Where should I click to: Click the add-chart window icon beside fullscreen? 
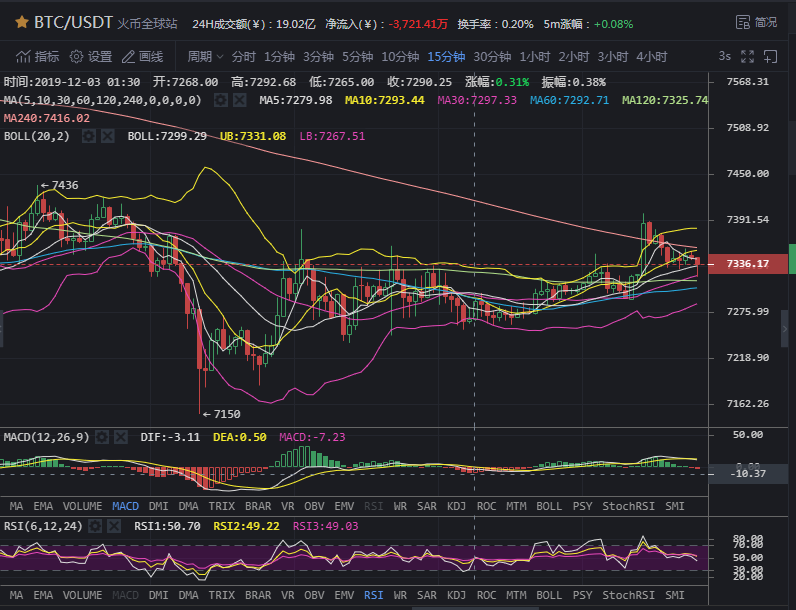(x=771, y=57)
